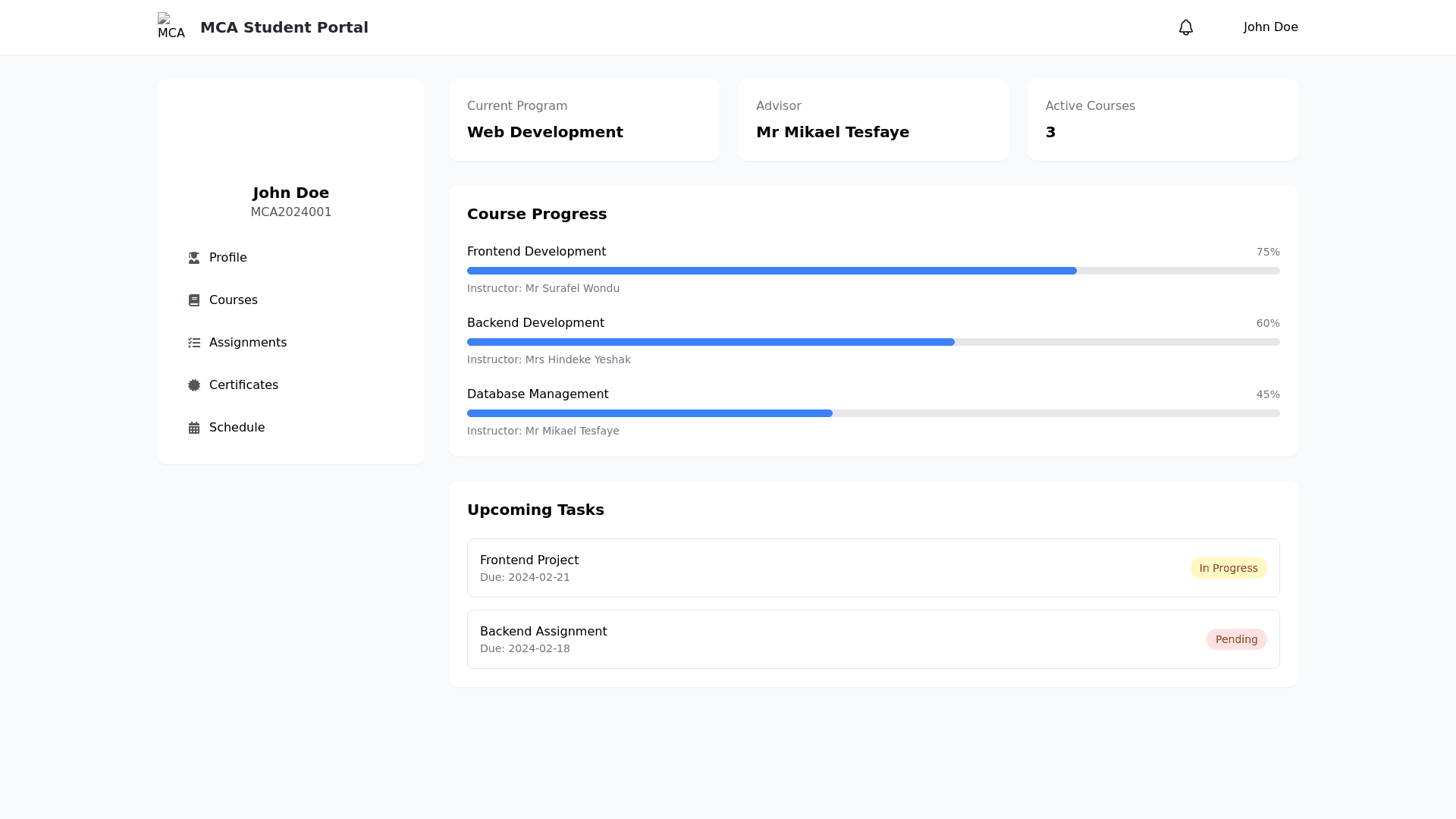Click the In Progress status badge
Image resolution: width=1456 pixels, height=819 pixels.
point(1228,568)
